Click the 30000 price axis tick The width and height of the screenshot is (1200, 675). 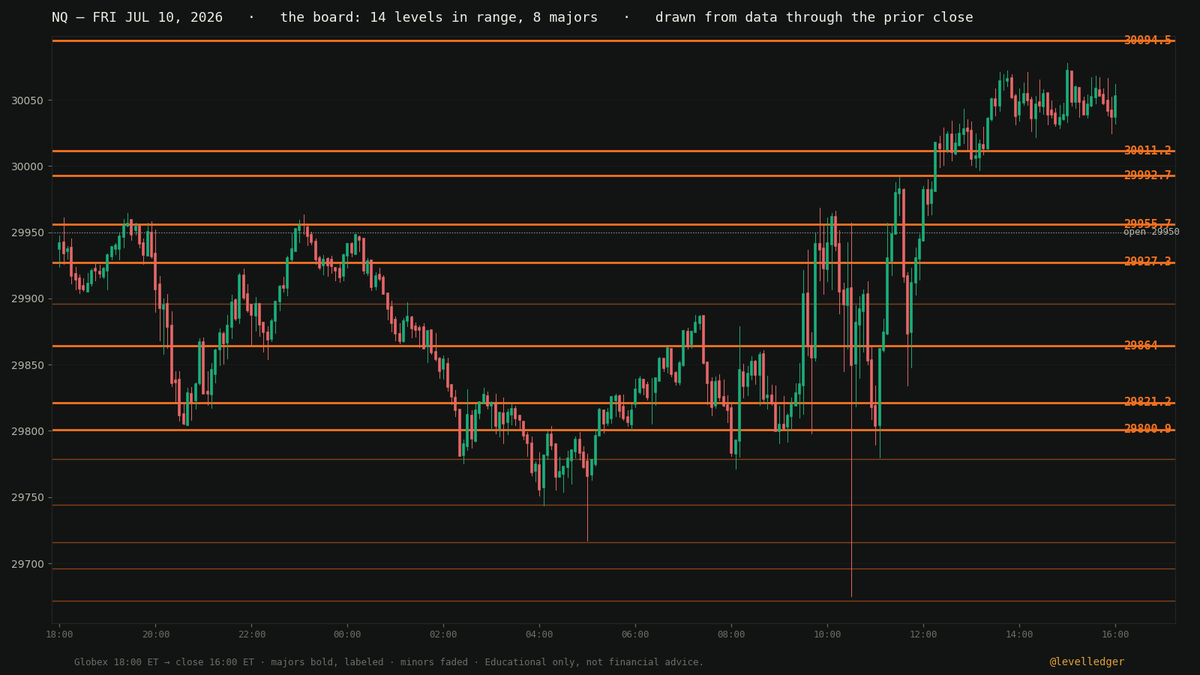tap(27, 167)
